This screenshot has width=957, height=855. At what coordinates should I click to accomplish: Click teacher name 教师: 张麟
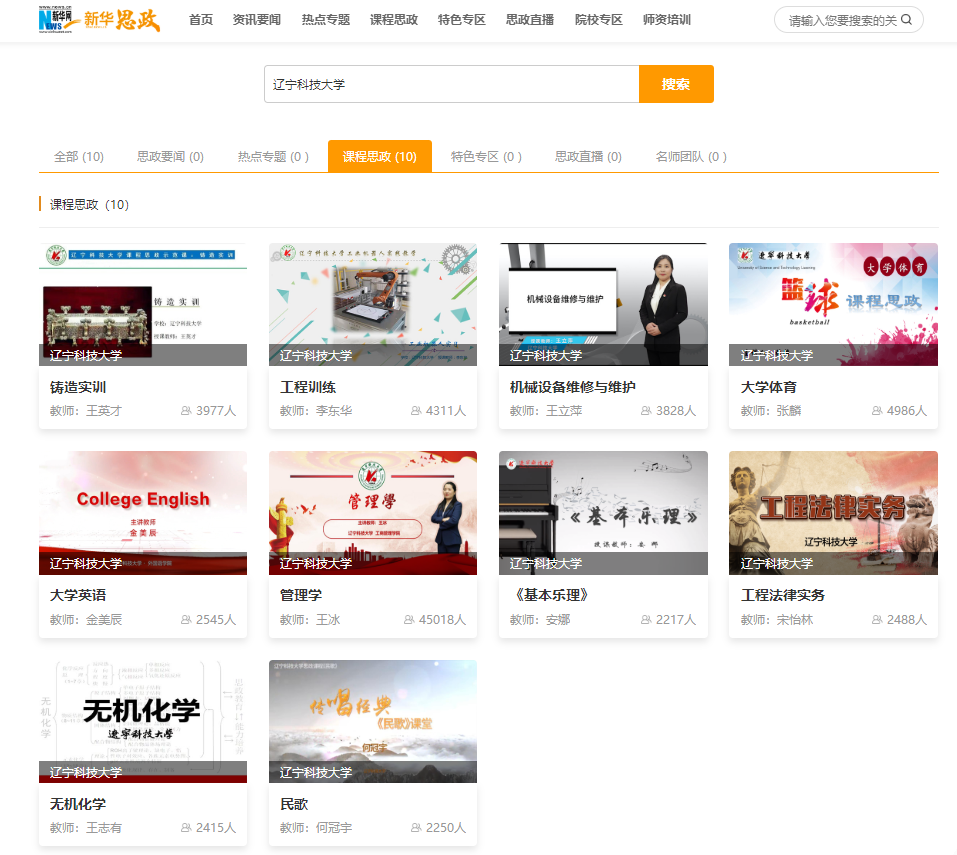click(770, 411)
